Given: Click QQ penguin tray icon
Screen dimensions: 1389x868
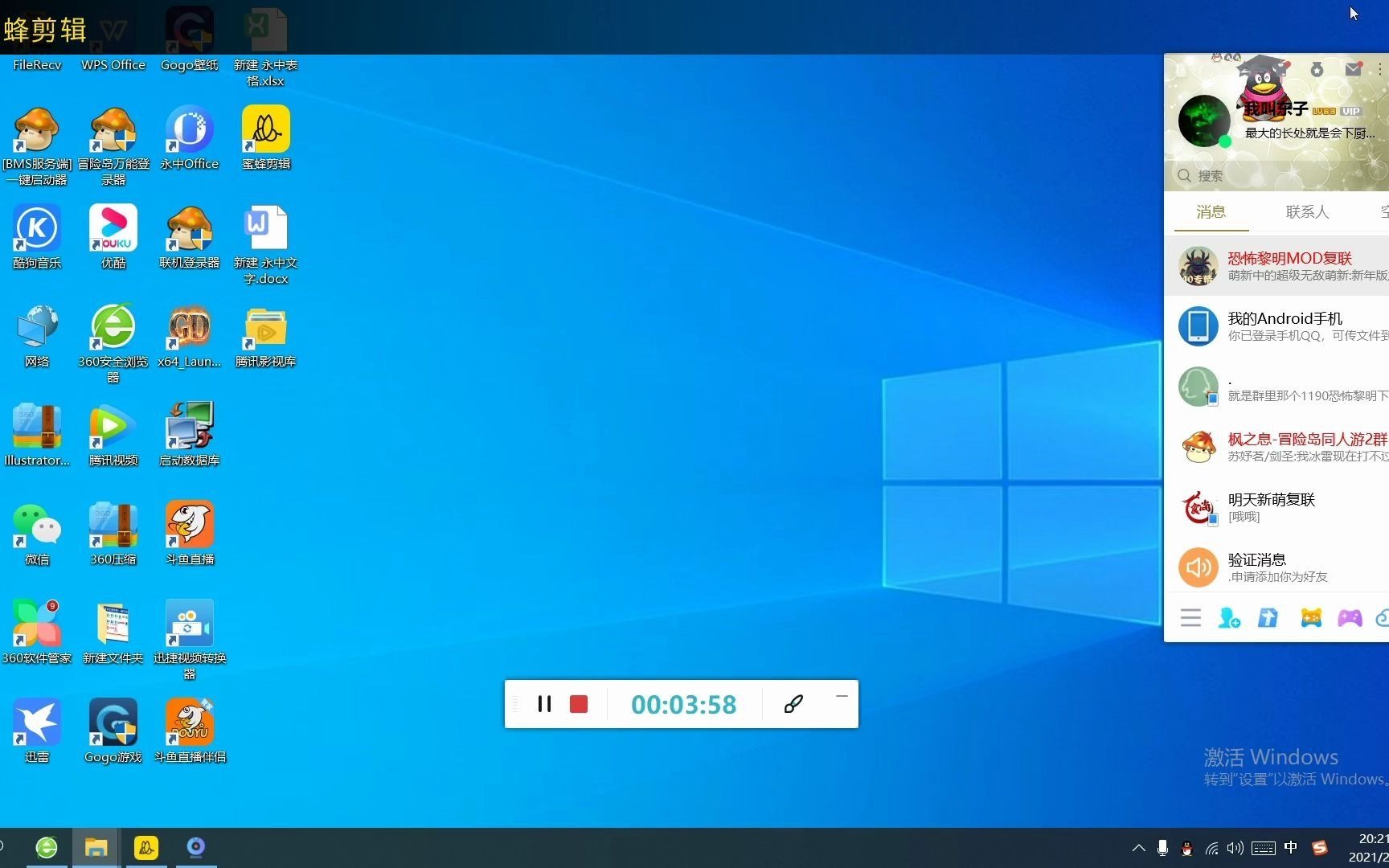Looking at the screenshot, I should tap(1186, 848).
